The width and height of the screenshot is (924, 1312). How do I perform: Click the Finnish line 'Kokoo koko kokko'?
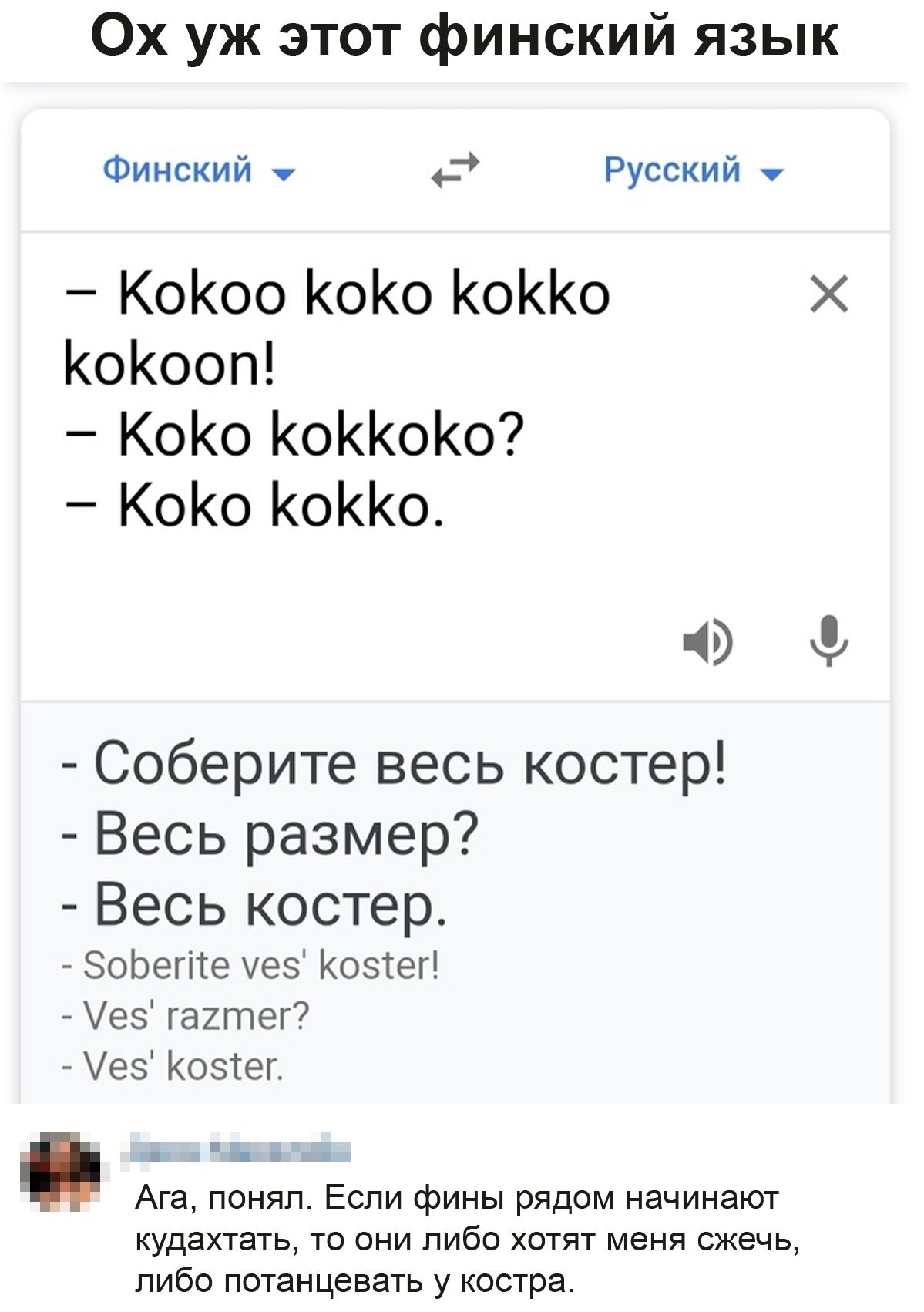(x=362, y=294)
